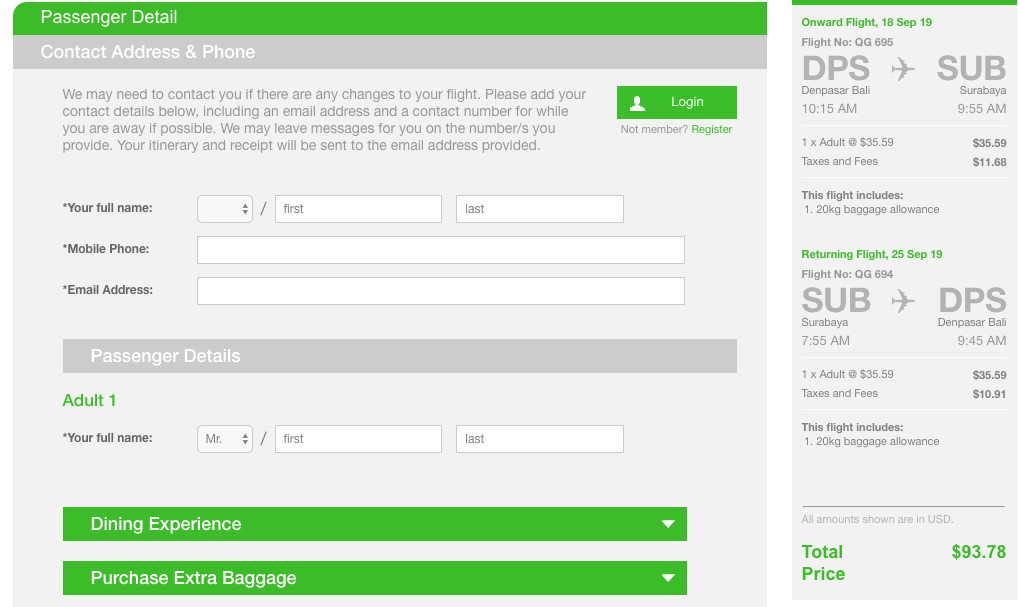Click the airplane icon in Onward Flight

coord(902,69)
